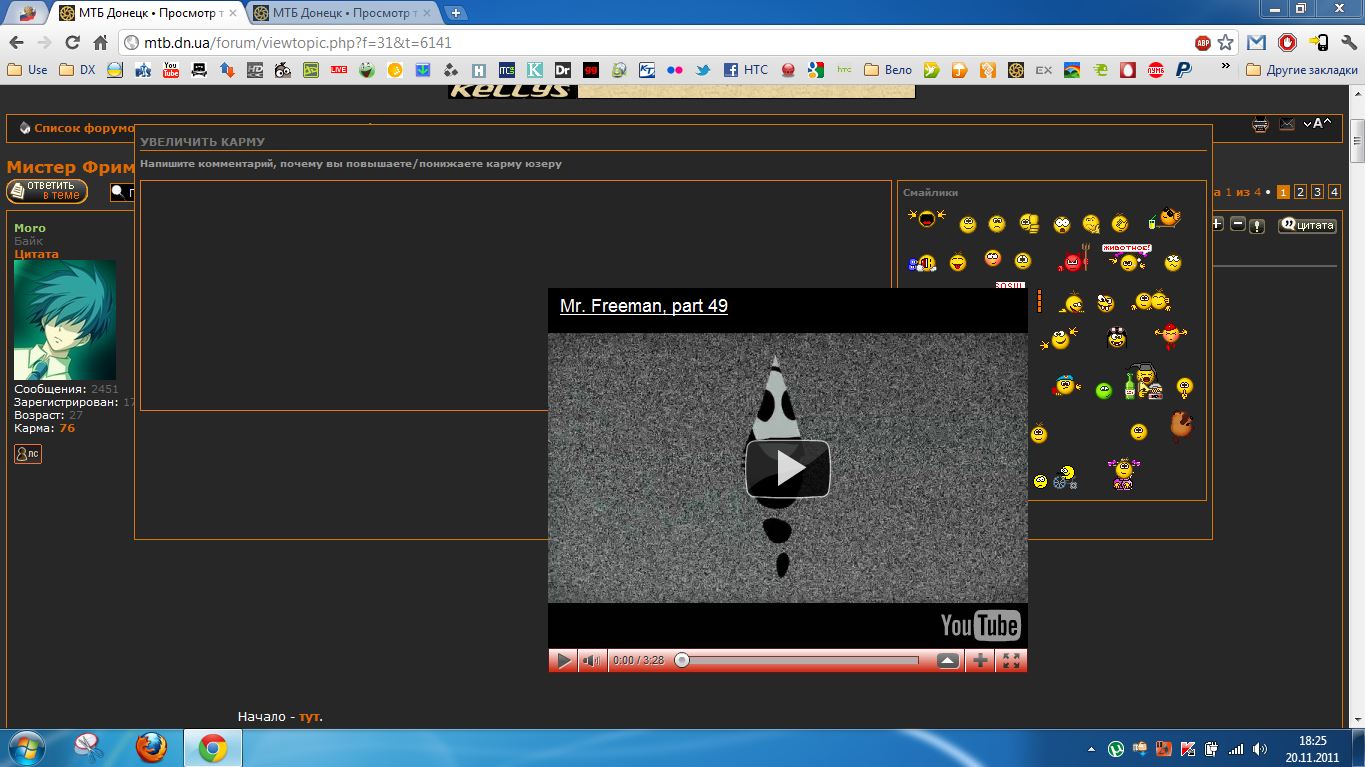Toggle fullscreen in the YouTube player
Viewport: 1365px width, 767px height.
[1011, 660]
